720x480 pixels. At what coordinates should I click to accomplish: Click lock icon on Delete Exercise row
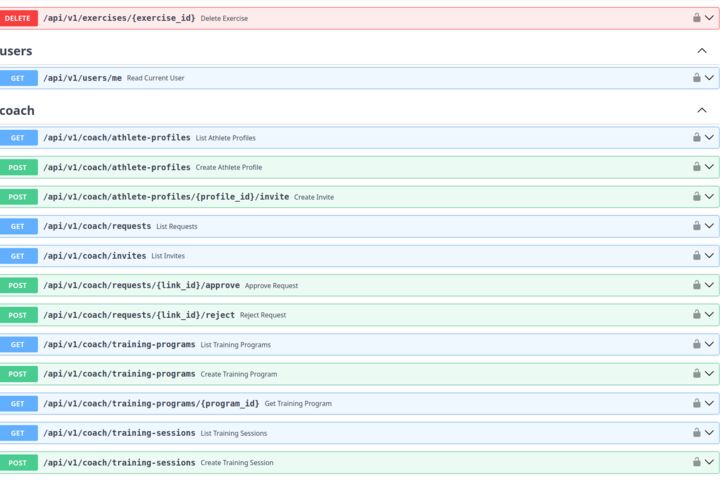pyautogui.click(x=697, y=17)
